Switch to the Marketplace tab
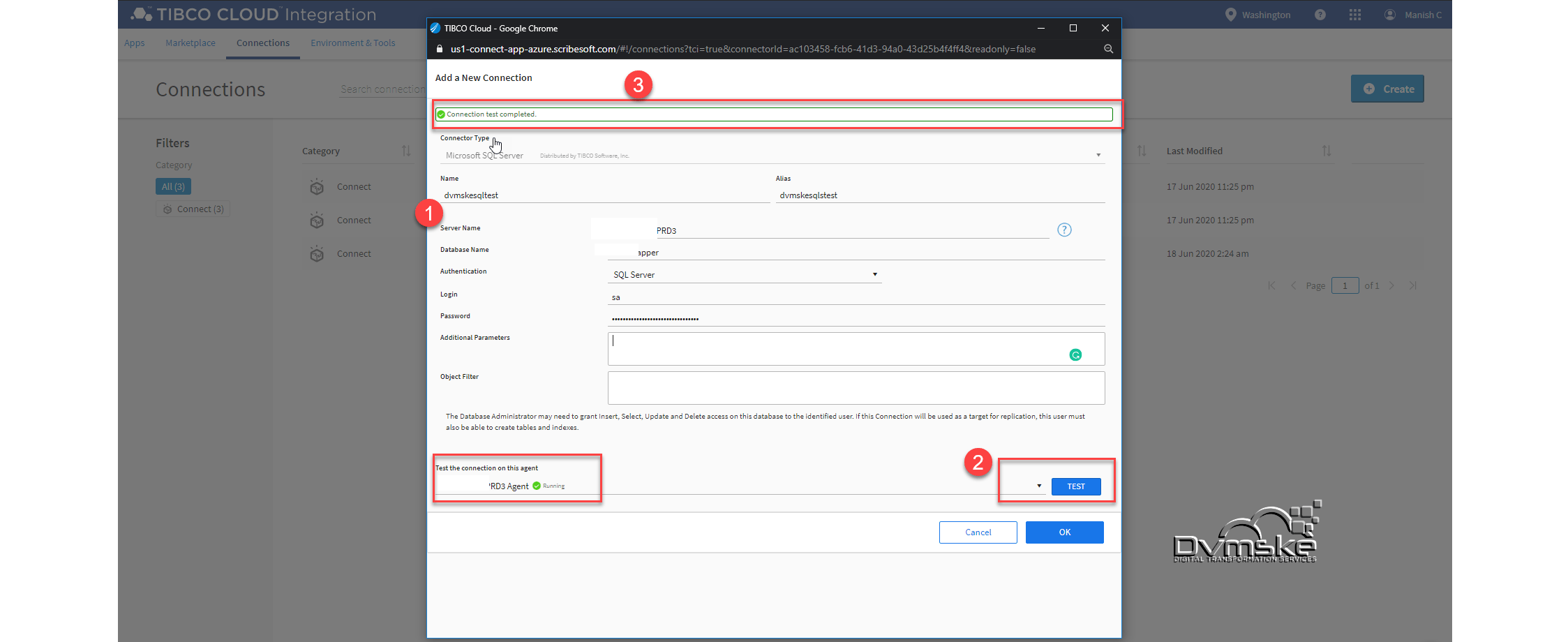Viewport: 1568px width, 642px height. coord(190,43)
